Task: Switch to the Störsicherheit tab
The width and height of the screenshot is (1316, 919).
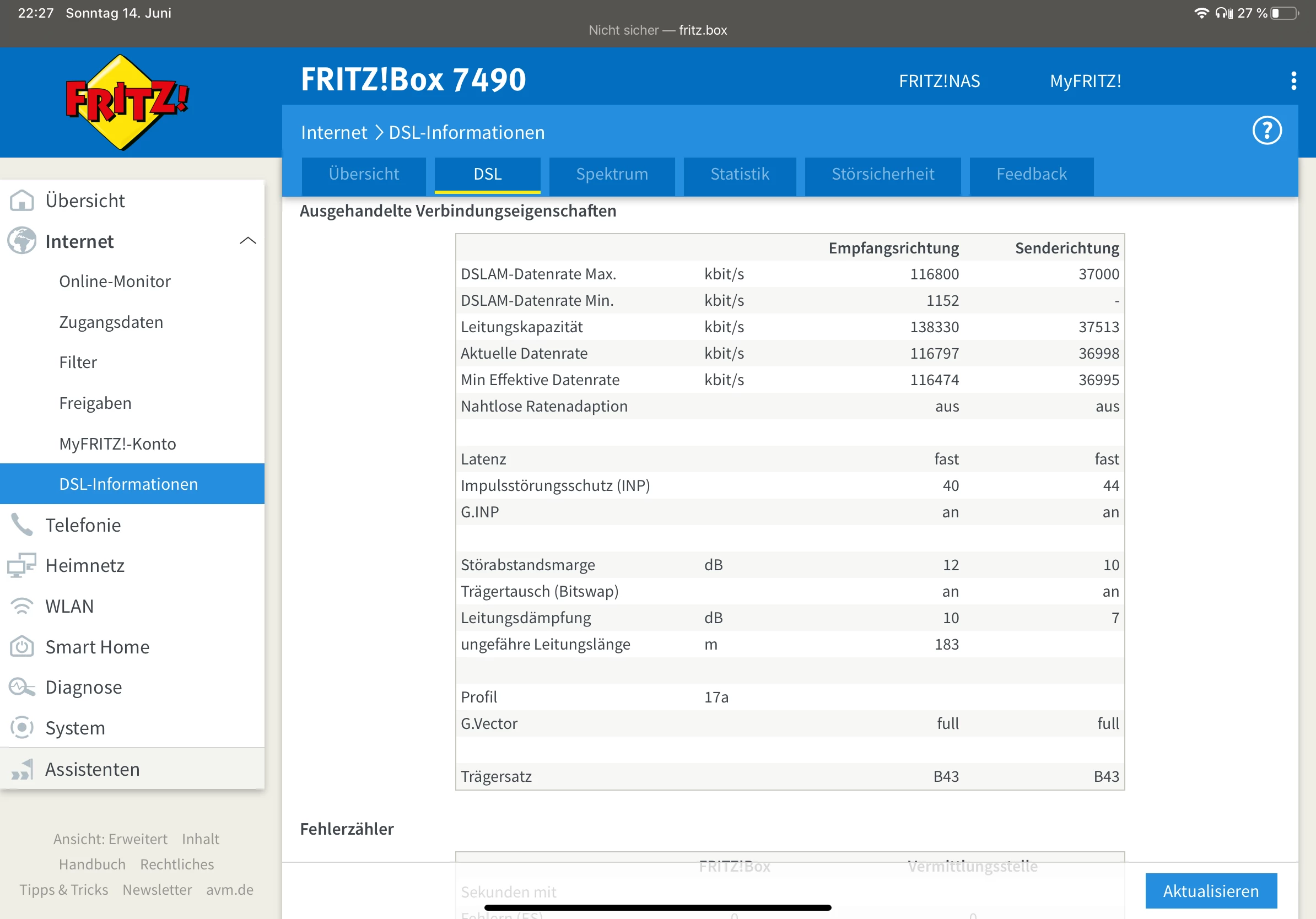Action: pos(883,174)
